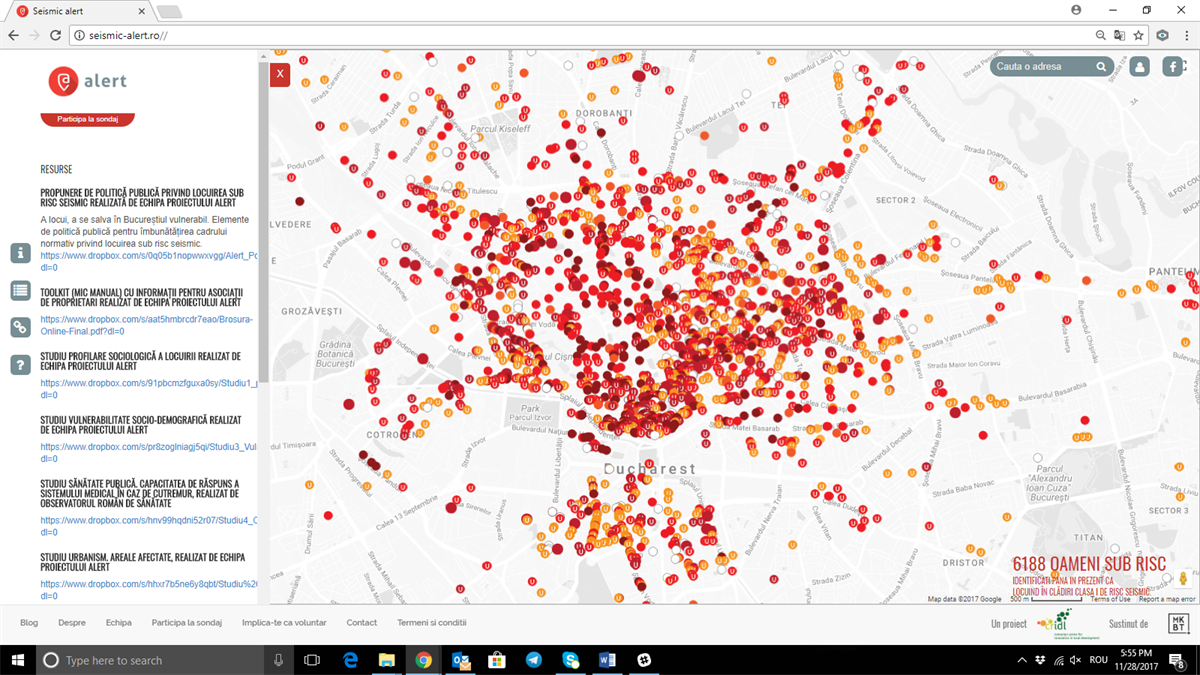
Task: Open Participa la sondaj footer link
Action: pos(187,622)
